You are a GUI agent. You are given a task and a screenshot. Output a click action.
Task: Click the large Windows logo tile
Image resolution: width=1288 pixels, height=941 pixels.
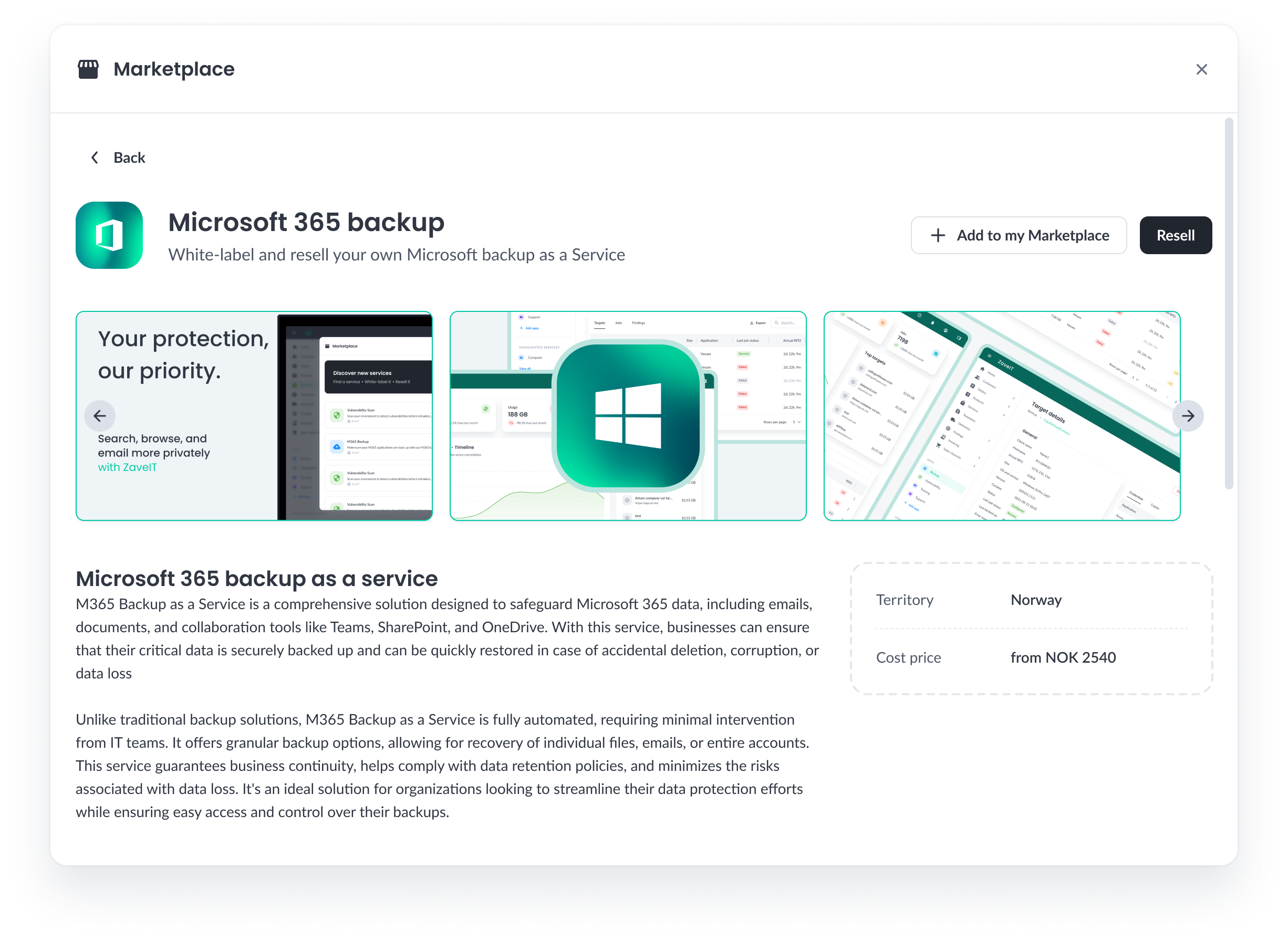(628, 416)
